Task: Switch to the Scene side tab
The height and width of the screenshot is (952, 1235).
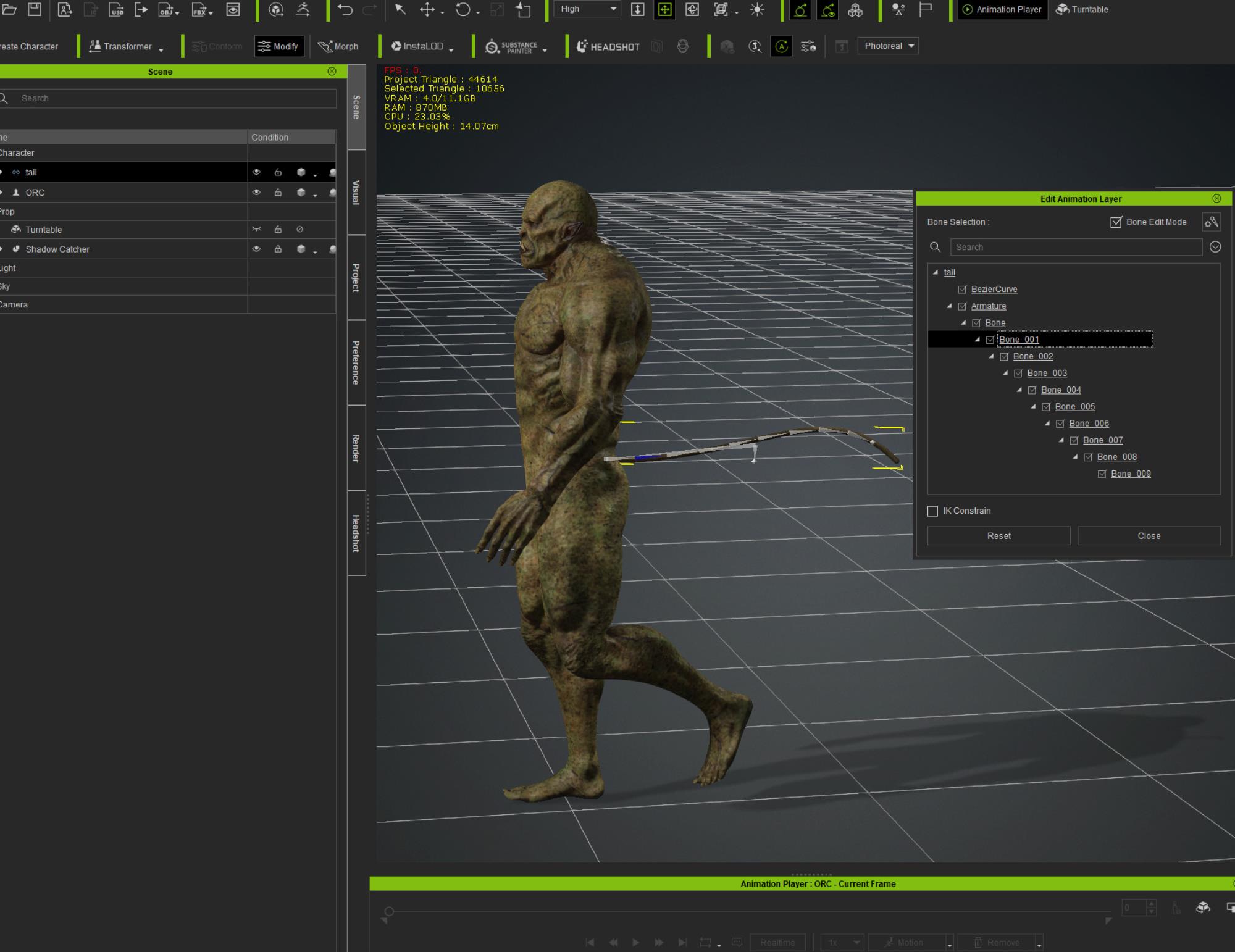Action: click(x=356, y=107)
